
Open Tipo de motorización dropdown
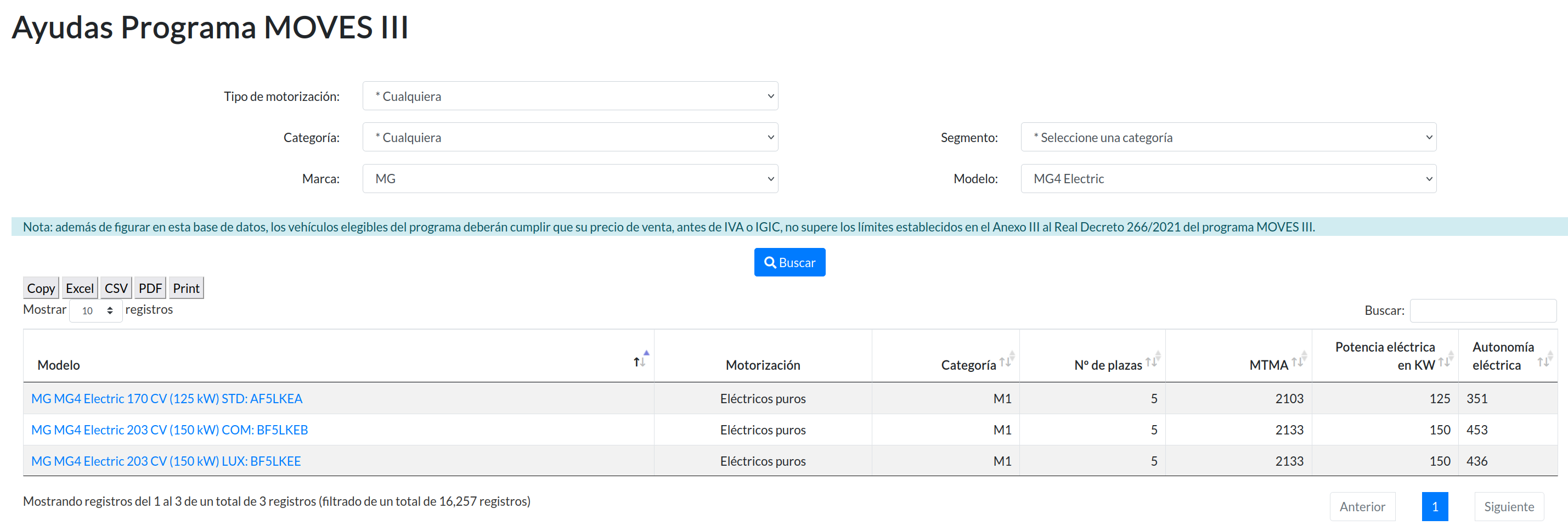click(x=569, y=96)
